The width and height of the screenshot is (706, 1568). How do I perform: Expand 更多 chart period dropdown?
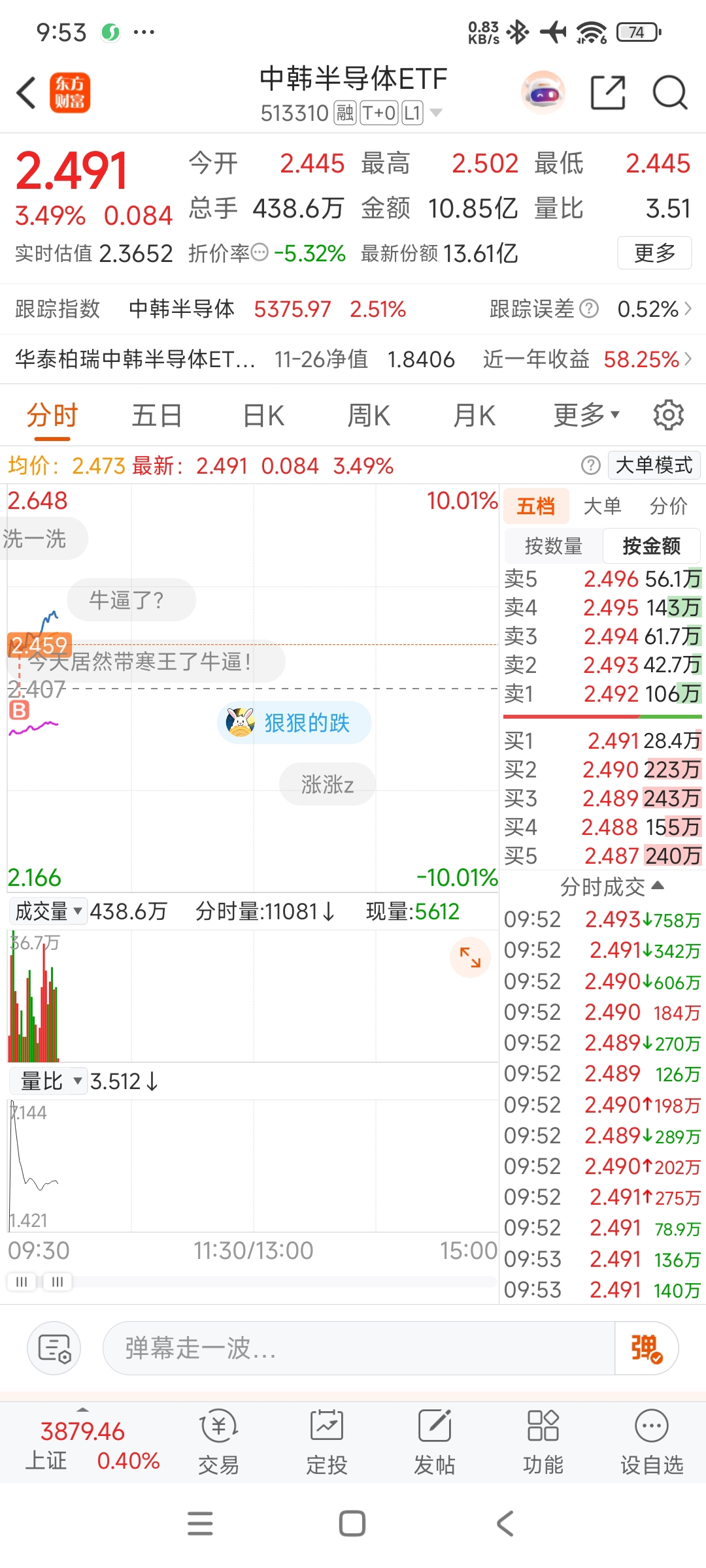586,416
